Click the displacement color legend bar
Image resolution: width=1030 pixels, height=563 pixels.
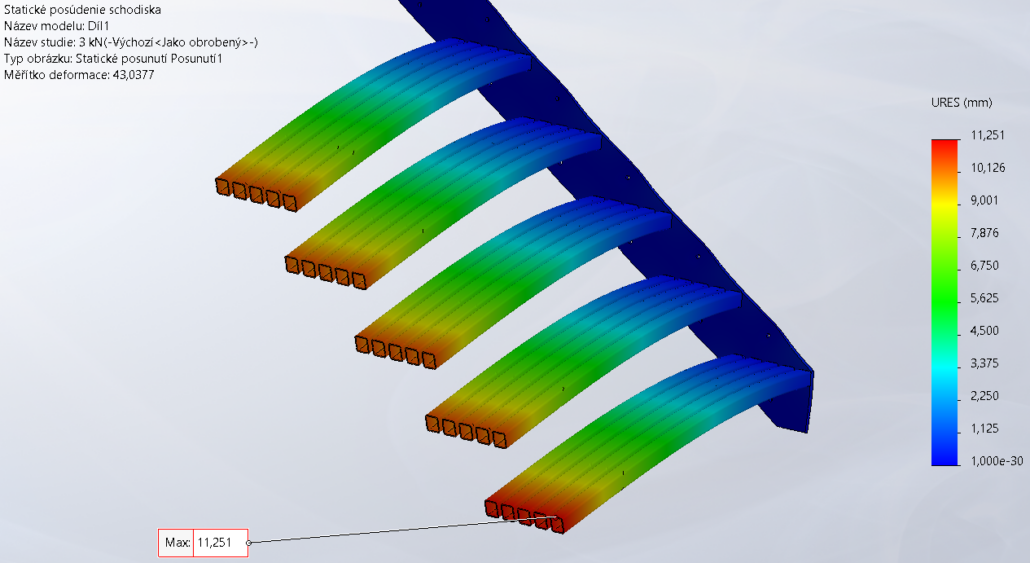(945, 302)
